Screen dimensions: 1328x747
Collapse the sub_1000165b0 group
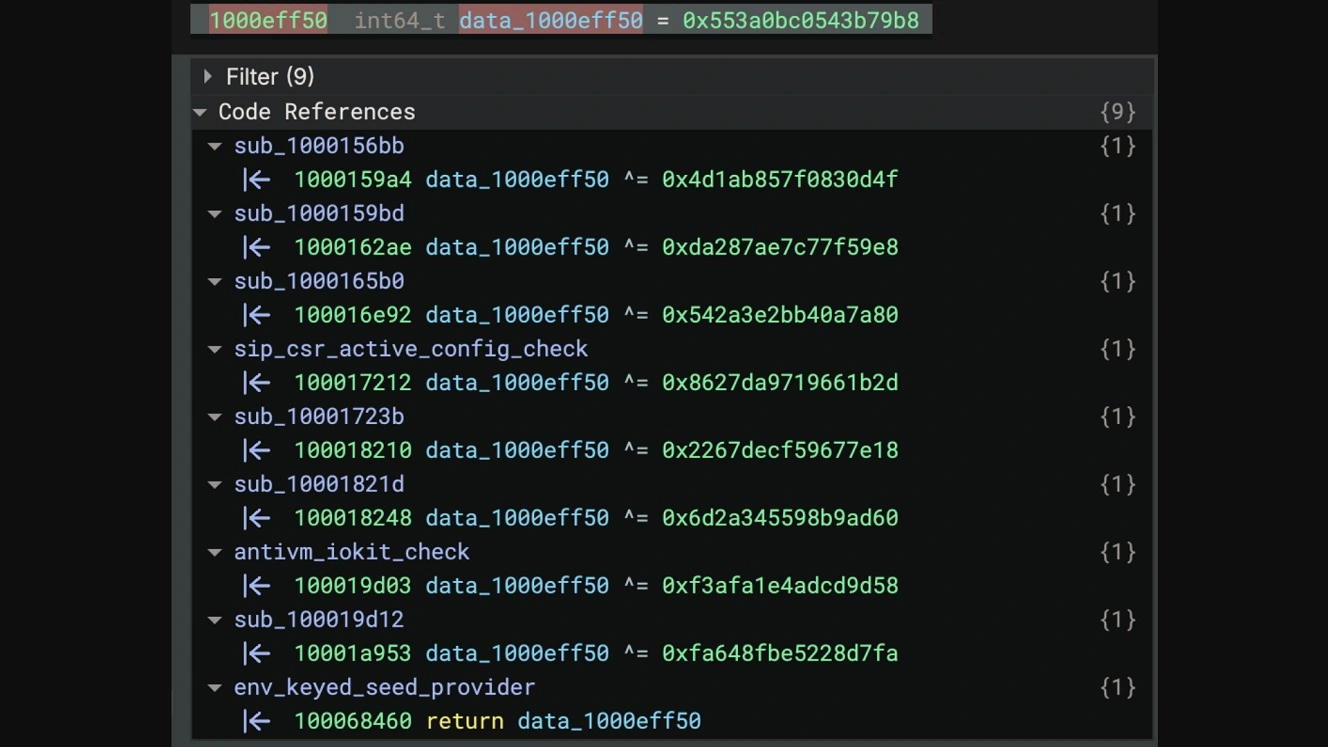(x=215, y=282)
